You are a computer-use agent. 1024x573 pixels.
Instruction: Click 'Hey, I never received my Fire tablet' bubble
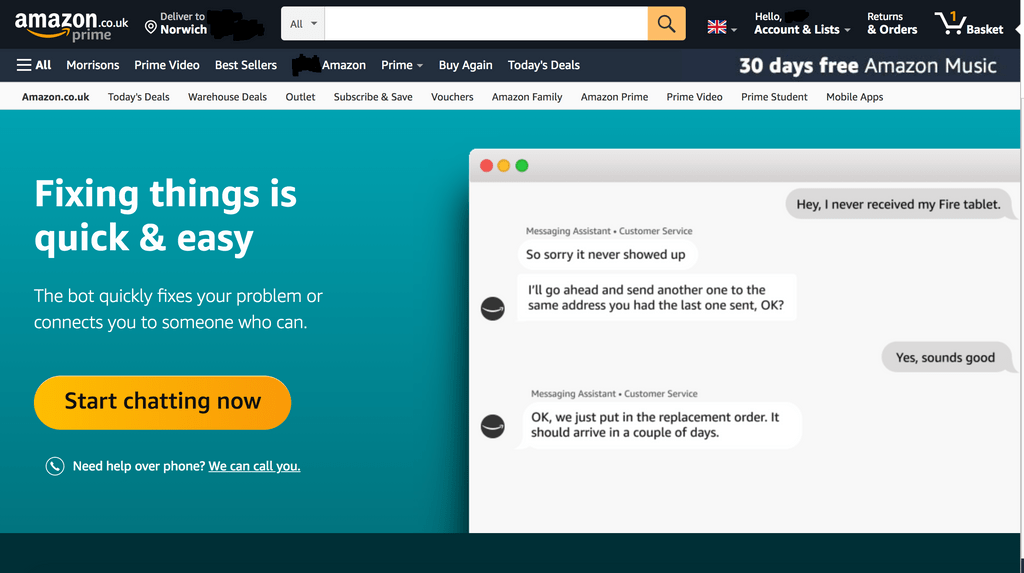(x=899, y=204)
